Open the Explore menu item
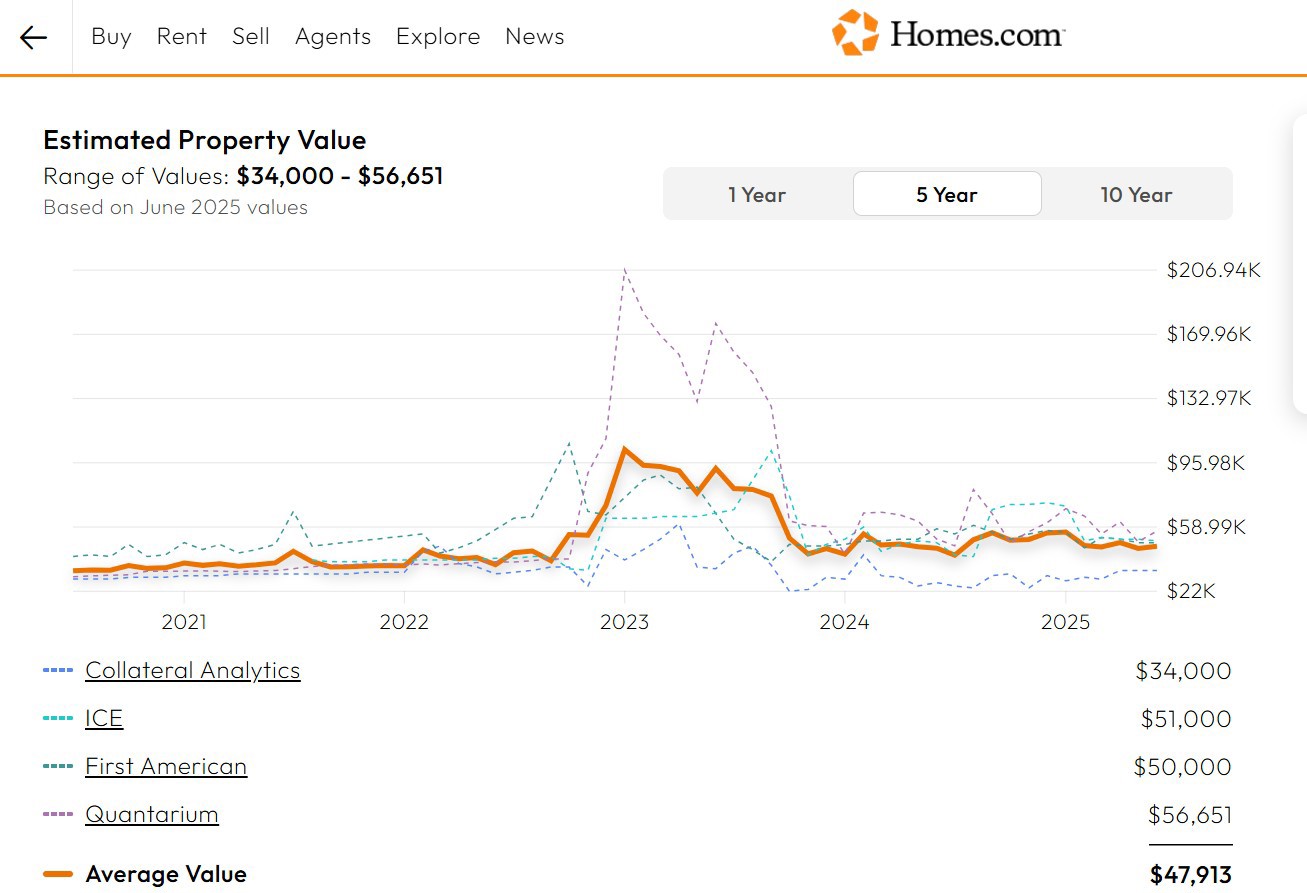Image resolution: width=1307 pixels, height=893 pixels. point(438,37)
